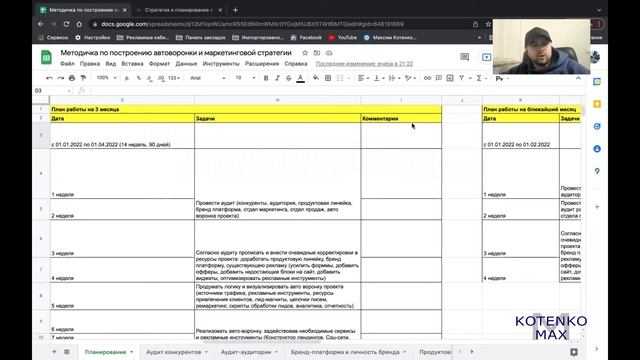Open the Файл menu
The width and height of the screenshot is (640, 360).
(67, 64)
